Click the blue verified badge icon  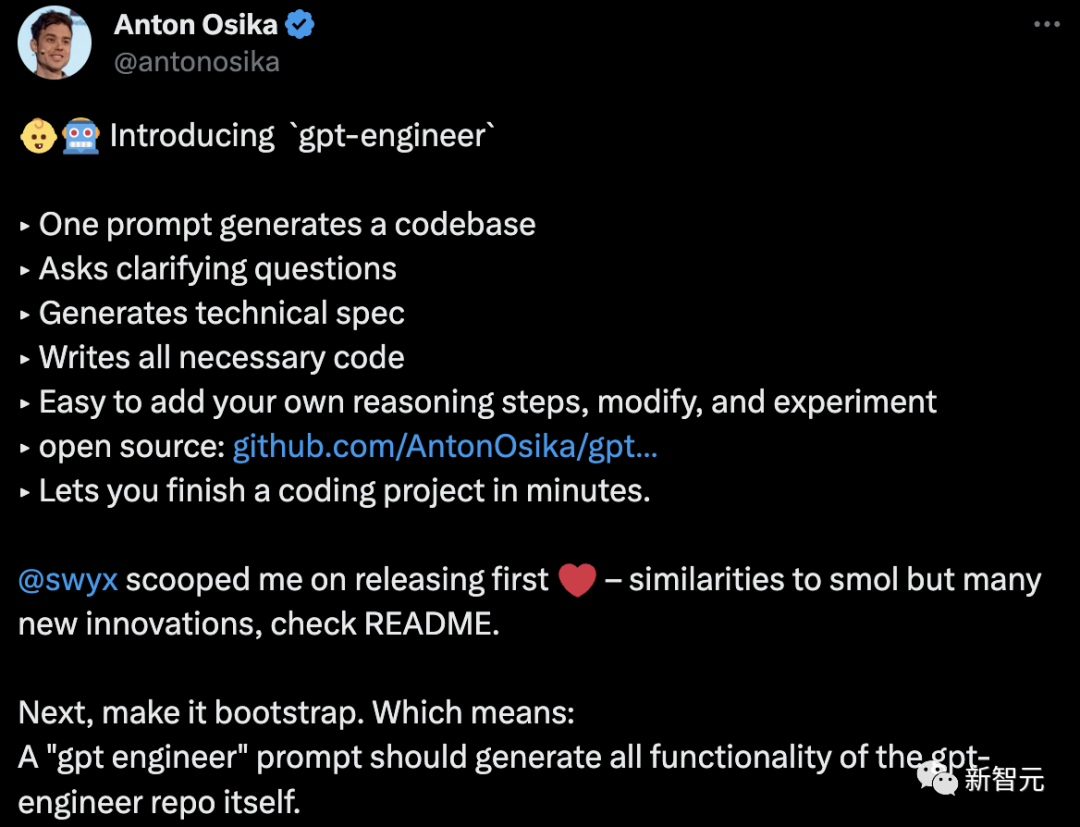(x=299, y=24)
